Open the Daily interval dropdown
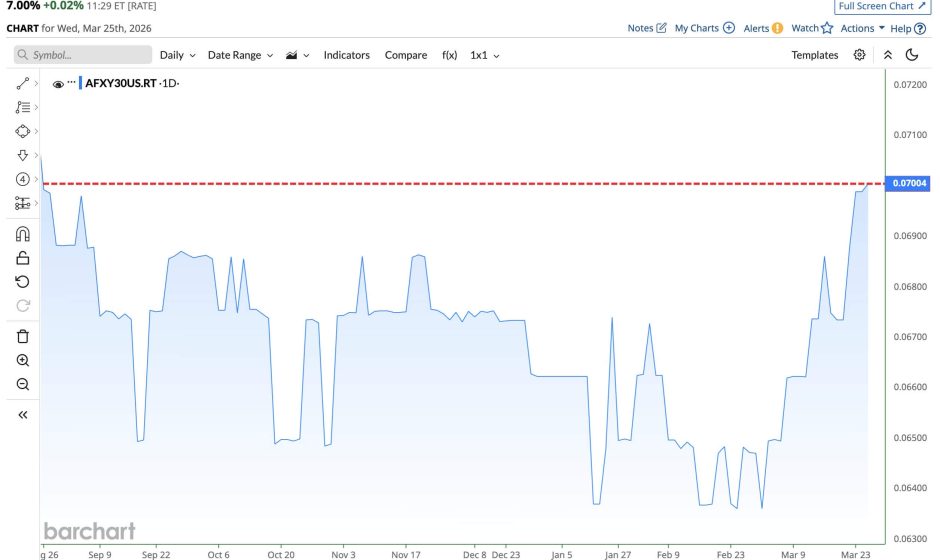 point(177,55)
